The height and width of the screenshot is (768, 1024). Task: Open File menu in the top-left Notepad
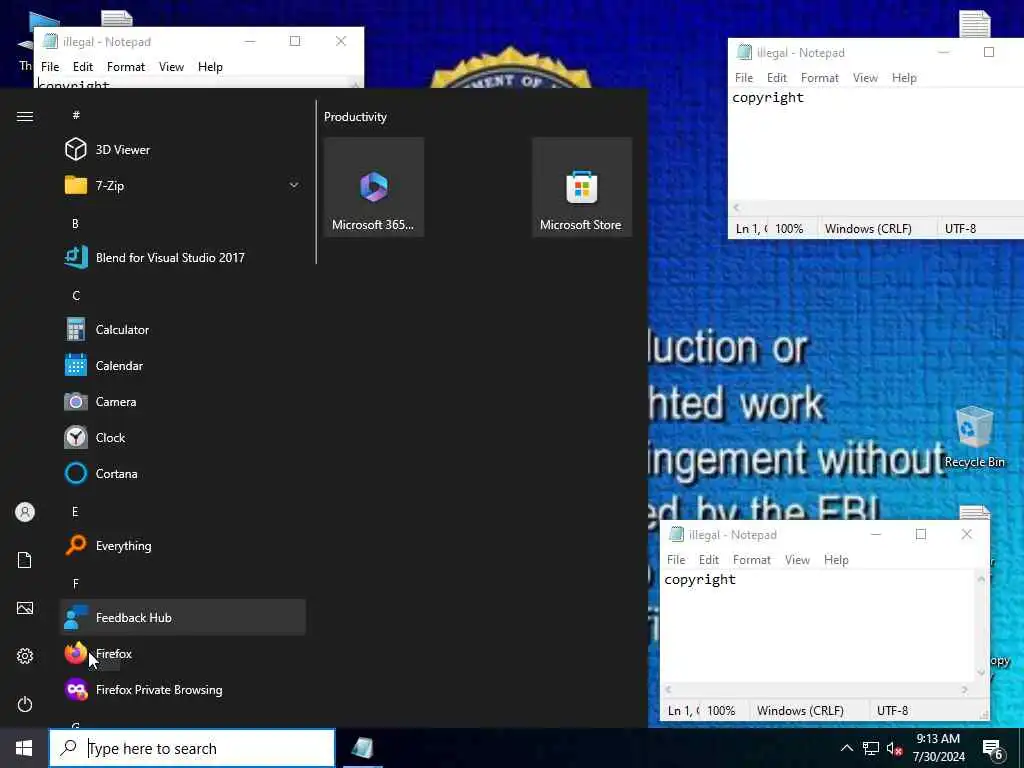[x=50, y=67]
